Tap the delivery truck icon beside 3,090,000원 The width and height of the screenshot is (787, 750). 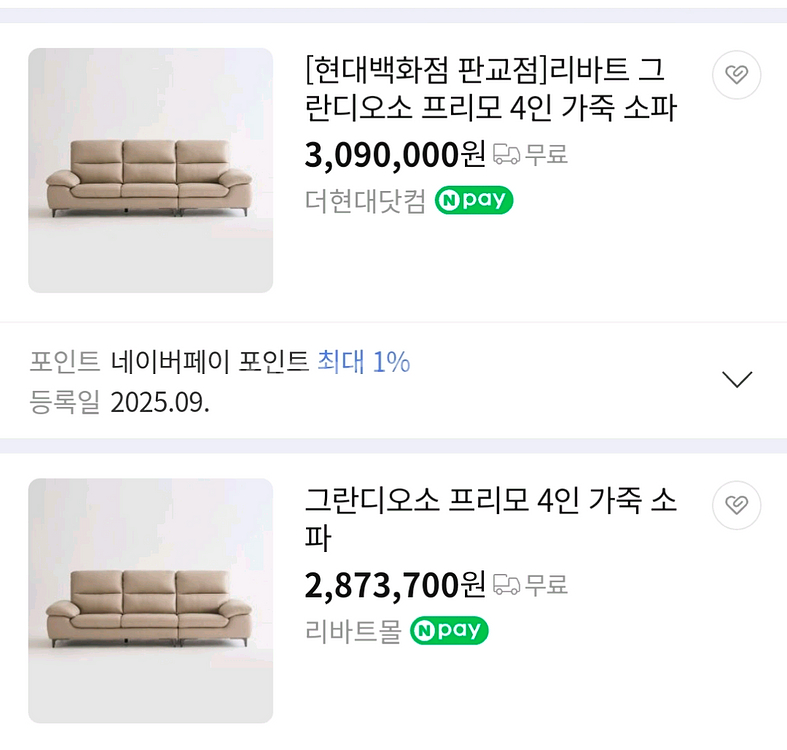coord(507,155)
